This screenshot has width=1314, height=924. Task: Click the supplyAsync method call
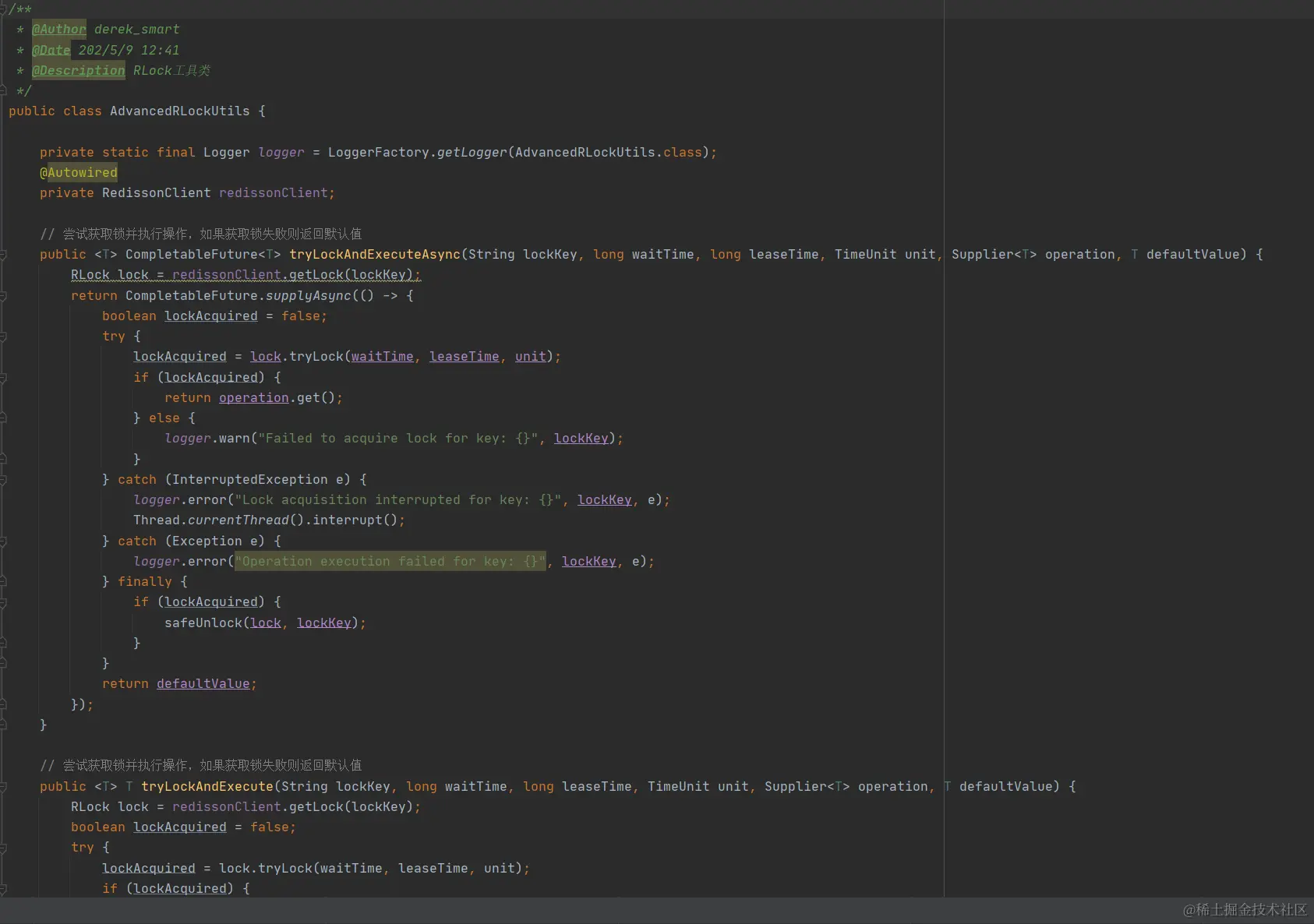pos(309,296)
